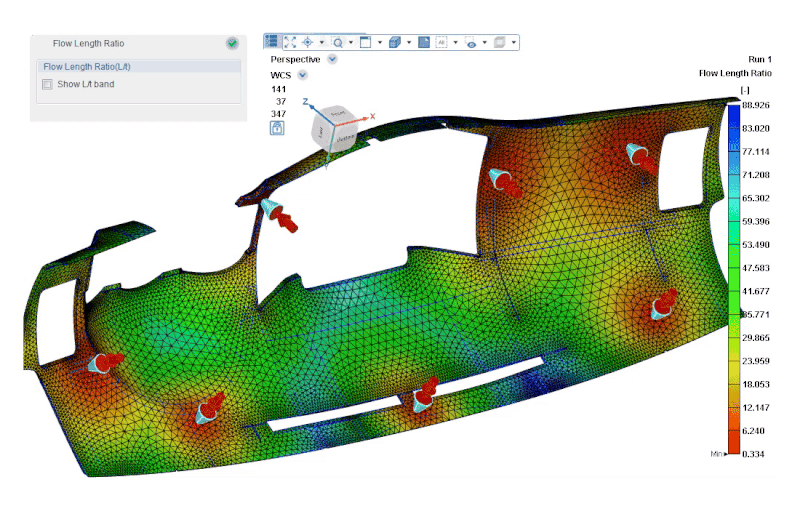Viewport: 800px width, 509px height.
Task: Enable the Show L/t band checkbox
Action: [47, 84]
